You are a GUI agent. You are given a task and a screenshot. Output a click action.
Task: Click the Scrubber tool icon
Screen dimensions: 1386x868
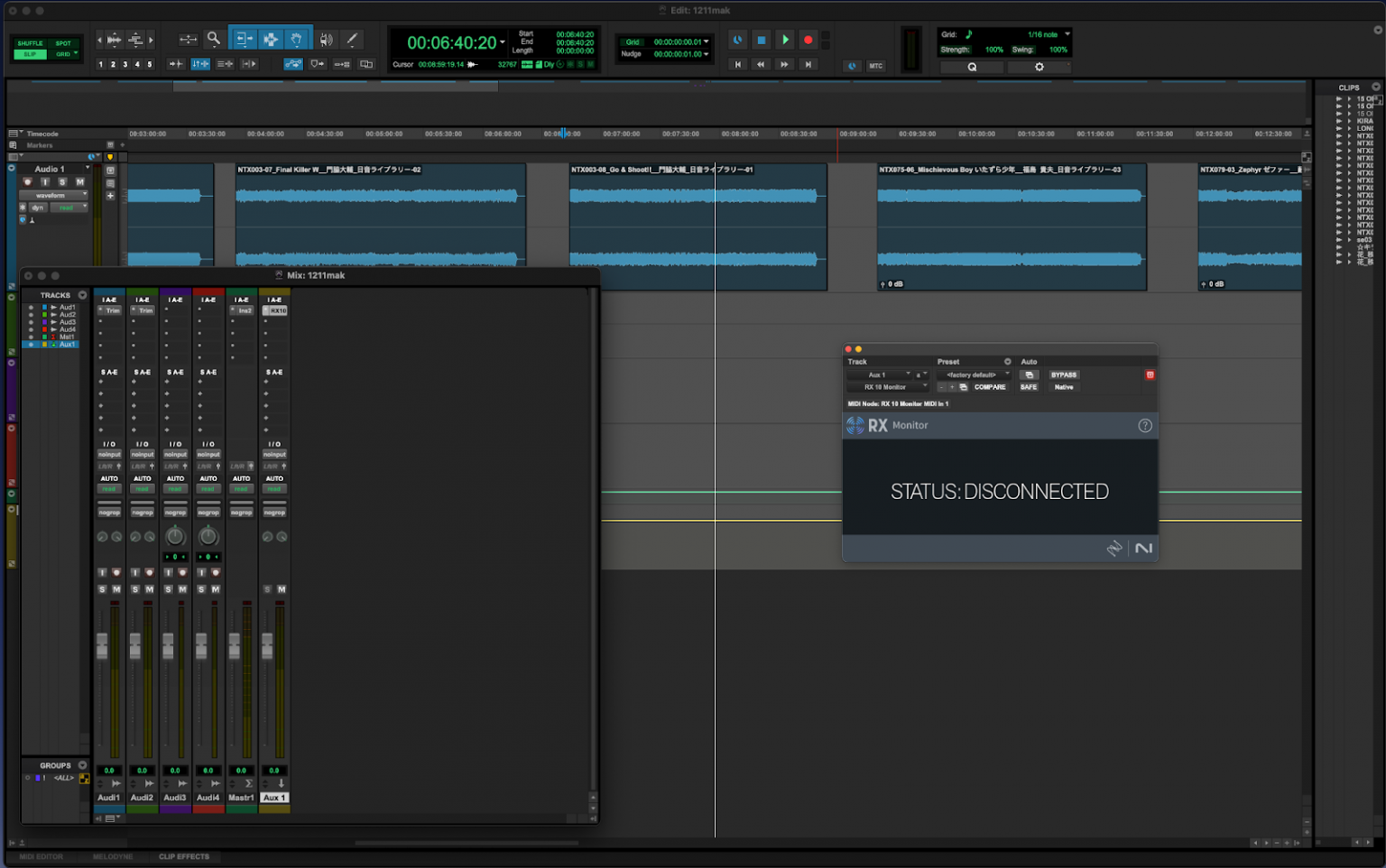326,39
